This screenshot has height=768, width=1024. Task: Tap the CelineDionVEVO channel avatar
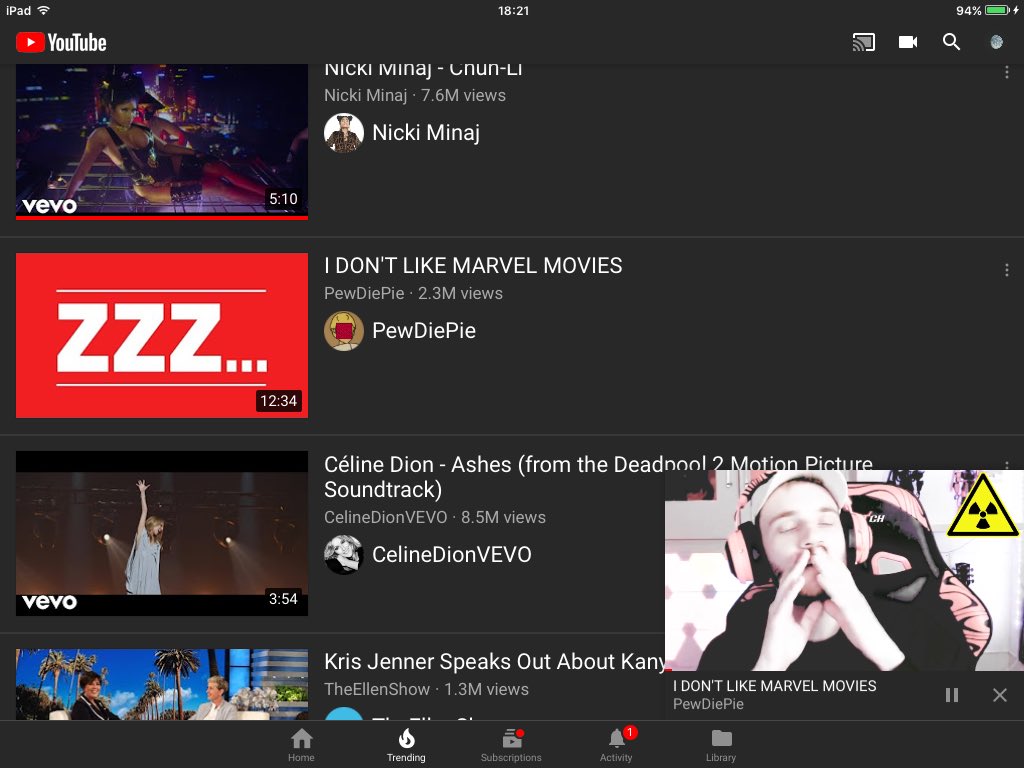pos(344,554)
